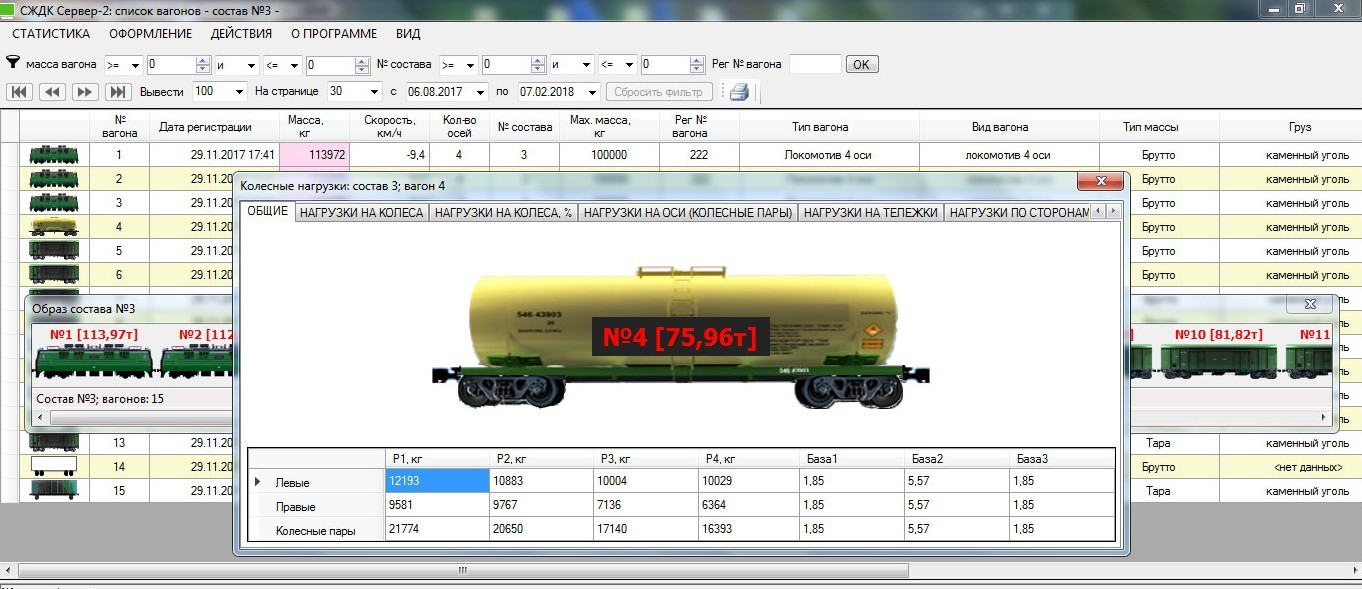Click the Рег № вагона input field
This screenshot has width=1362, height=589.
click(815, 65)
